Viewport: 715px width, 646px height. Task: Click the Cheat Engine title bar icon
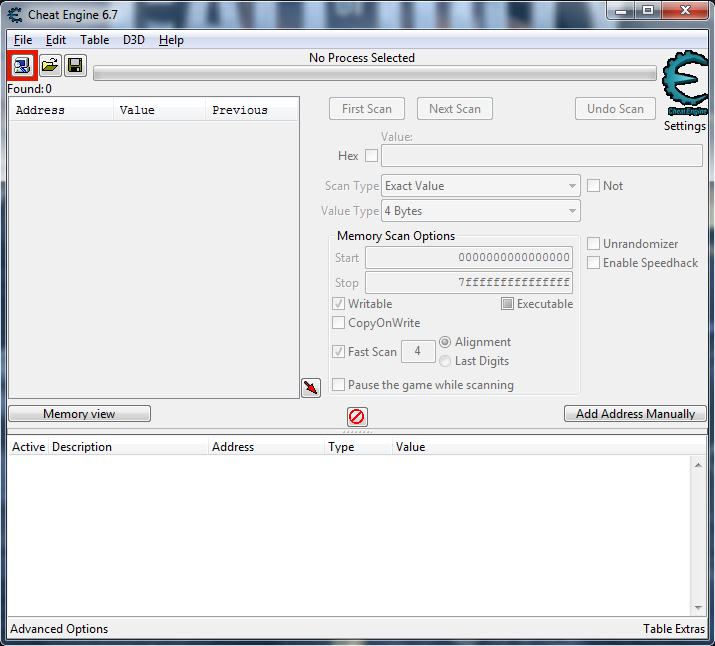click(15, 15)
